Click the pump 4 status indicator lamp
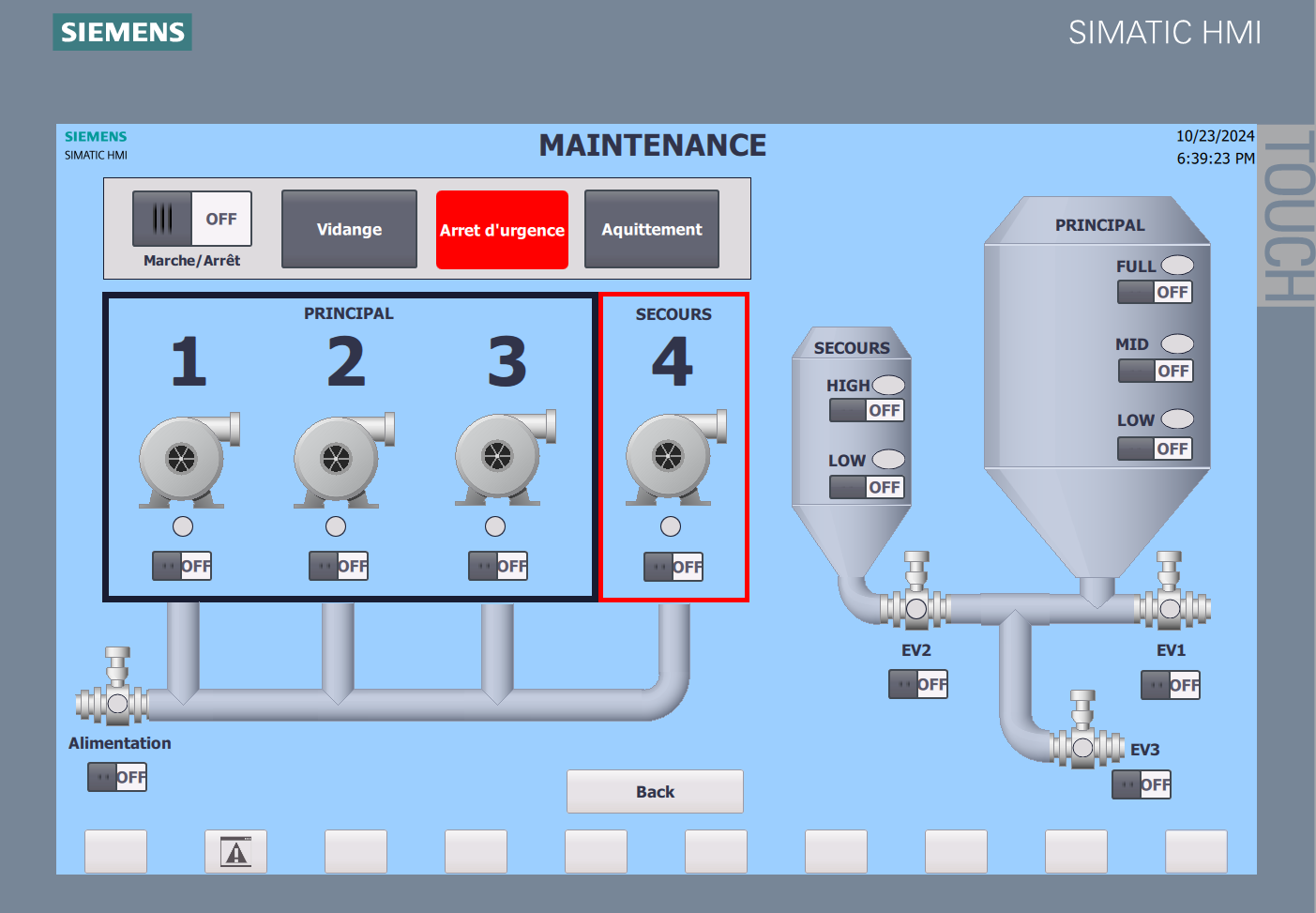 [x=671, y=526]
